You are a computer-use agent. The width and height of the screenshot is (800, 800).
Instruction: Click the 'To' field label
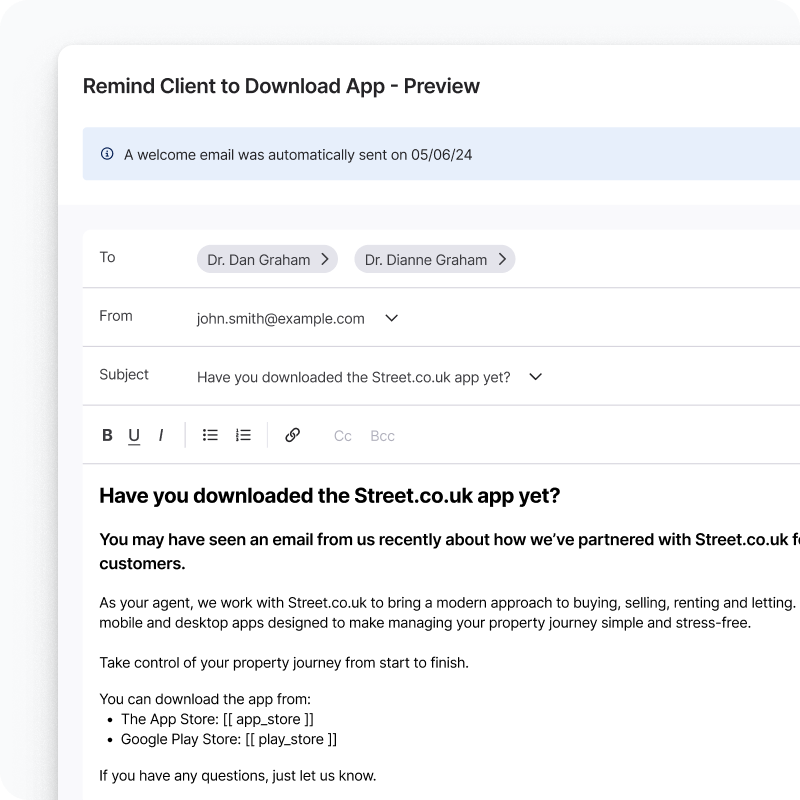107,257
